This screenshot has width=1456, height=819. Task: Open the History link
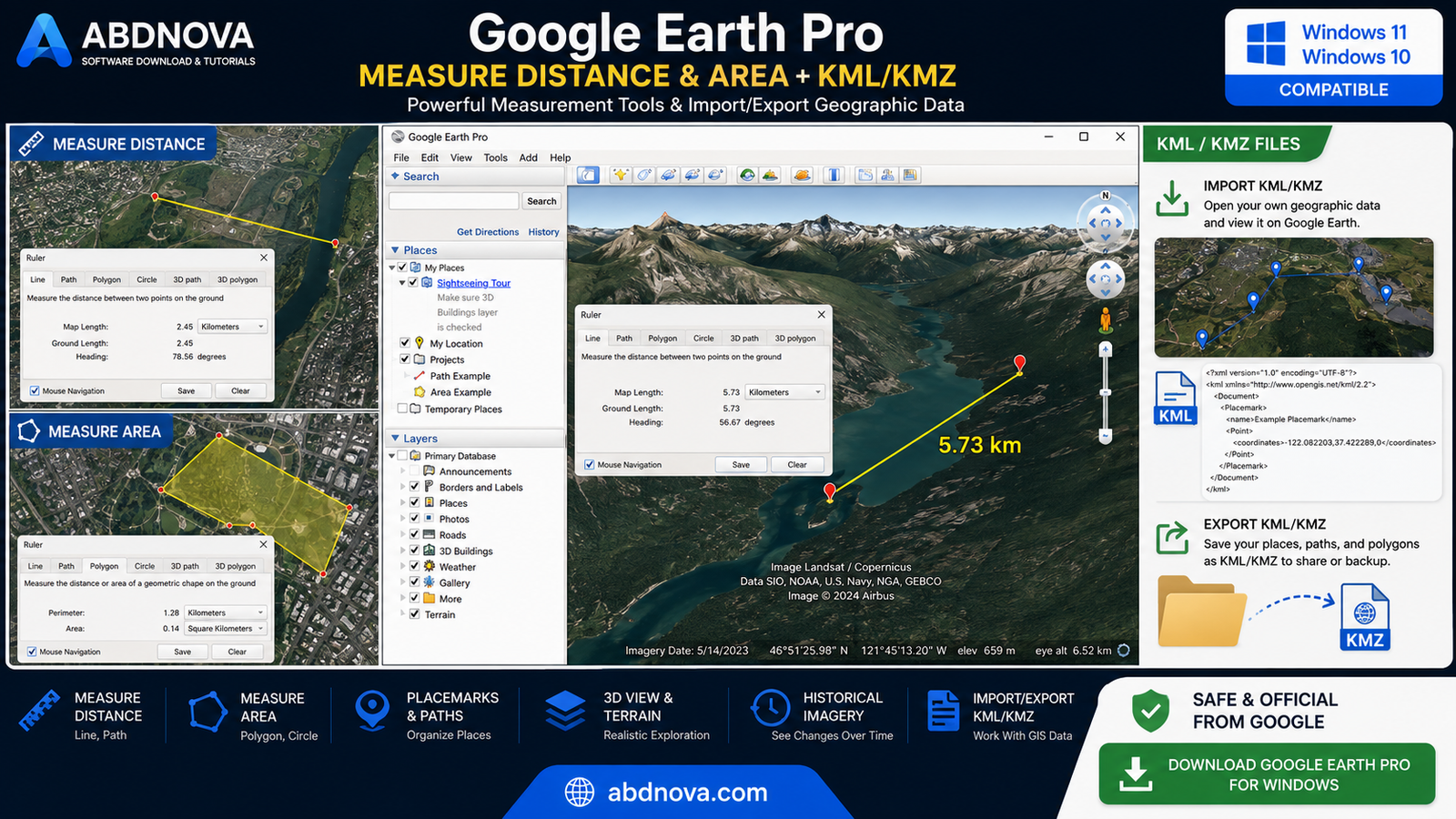(x=544, y=232)
